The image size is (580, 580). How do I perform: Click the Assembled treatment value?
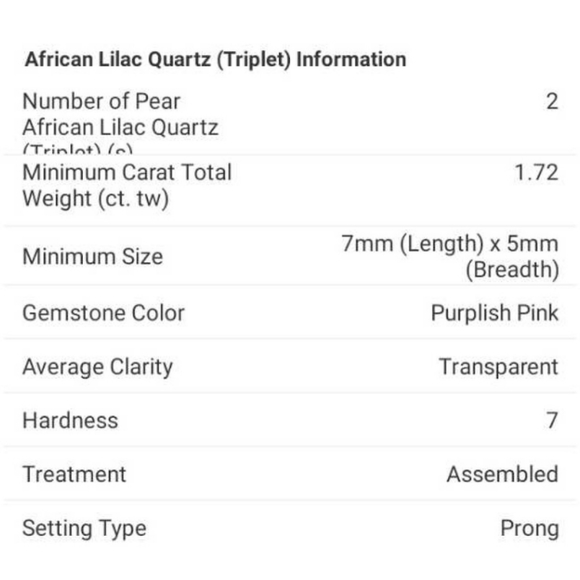(502, 475)
